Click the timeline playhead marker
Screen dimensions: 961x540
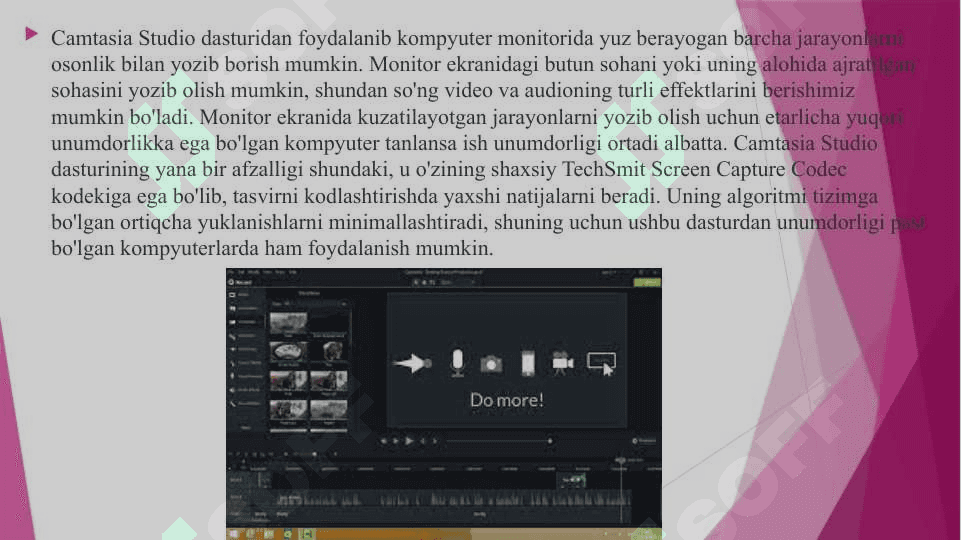[x=621, y=460]
